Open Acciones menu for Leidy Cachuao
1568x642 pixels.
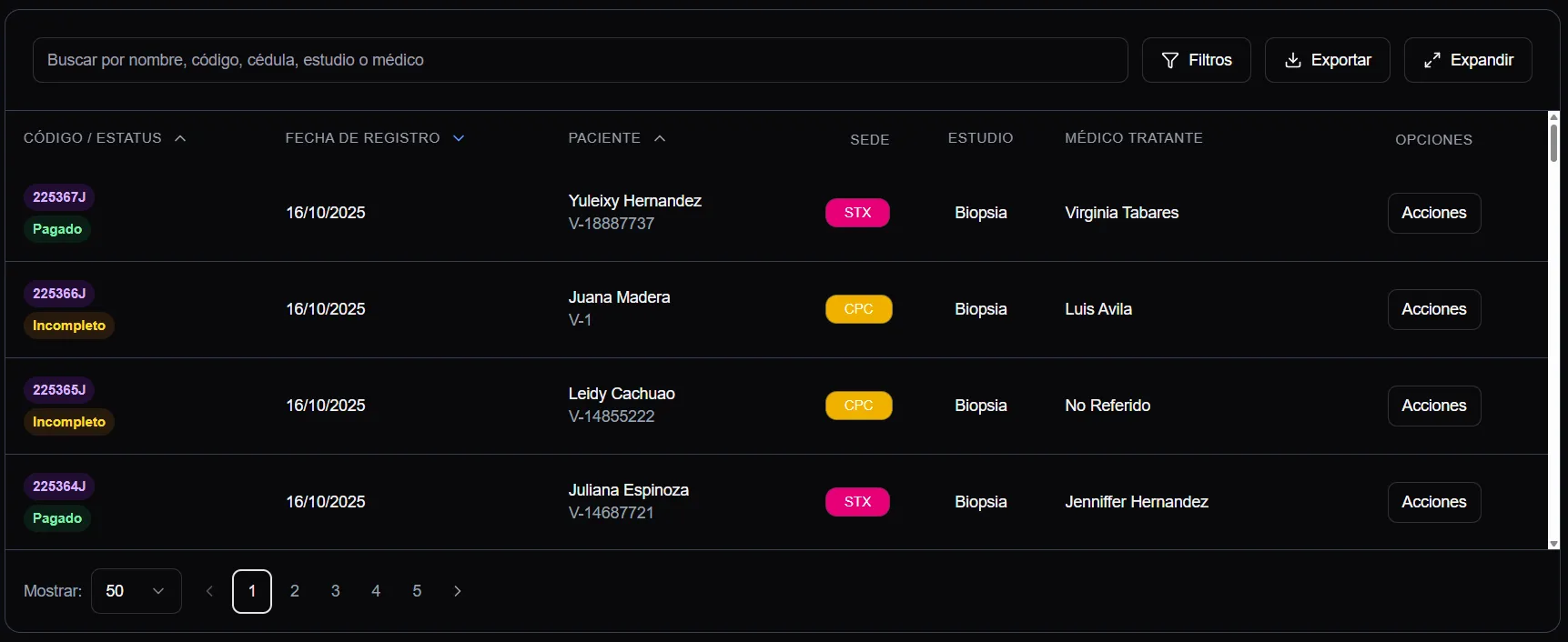click(x=1433, y=406)
